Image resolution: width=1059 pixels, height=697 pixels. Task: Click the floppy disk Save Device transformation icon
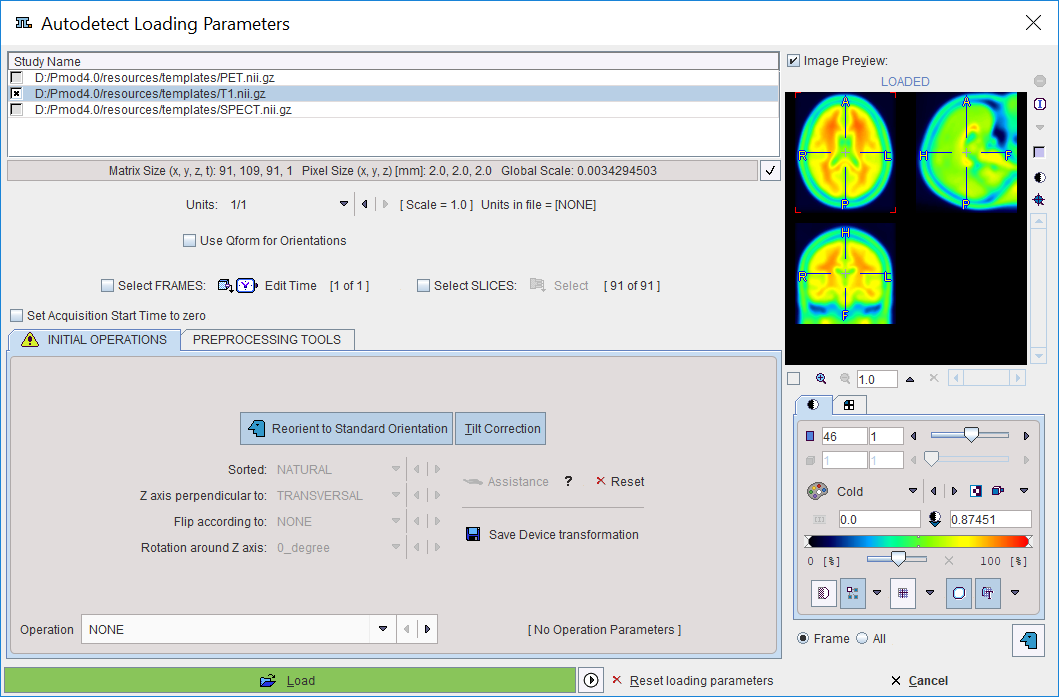point(473,534)
